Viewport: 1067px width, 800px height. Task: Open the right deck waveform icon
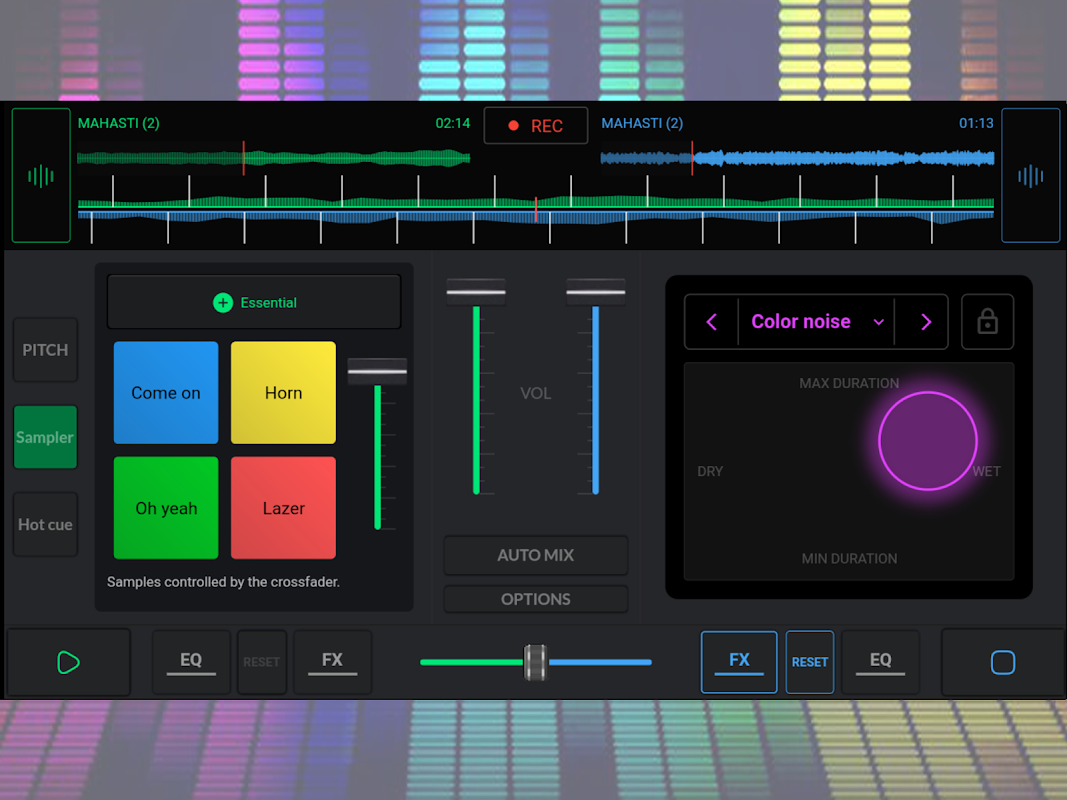click(1030, 176)
